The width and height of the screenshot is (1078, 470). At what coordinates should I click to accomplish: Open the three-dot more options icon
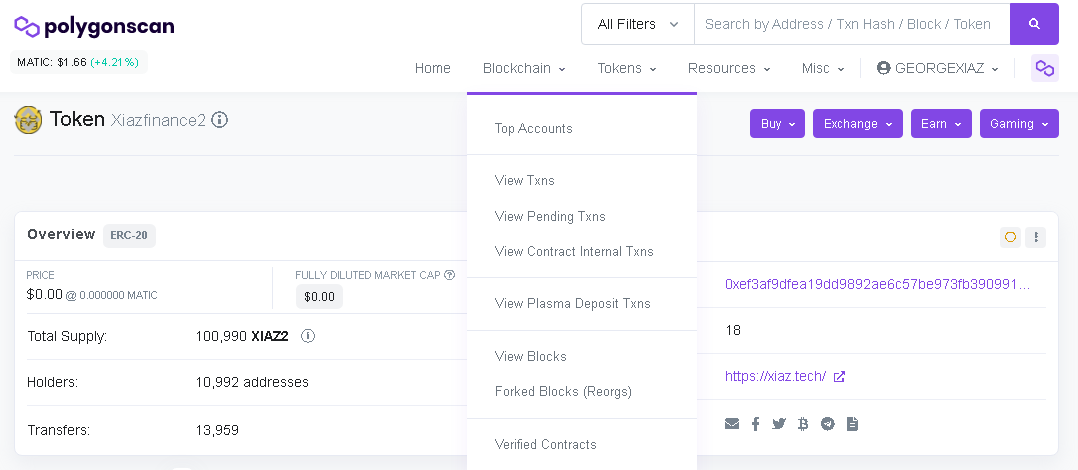pos(1036,237)
